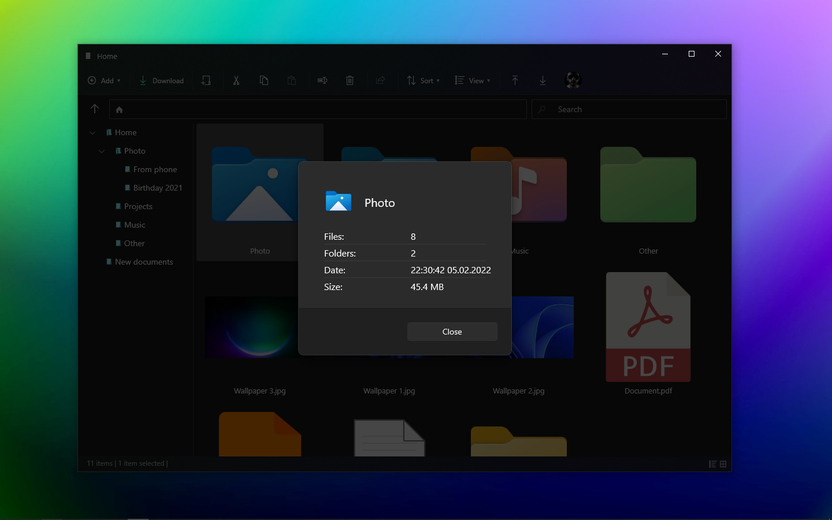
Task: Switch to grid view in status bar
Action: (x=723, y=464)
